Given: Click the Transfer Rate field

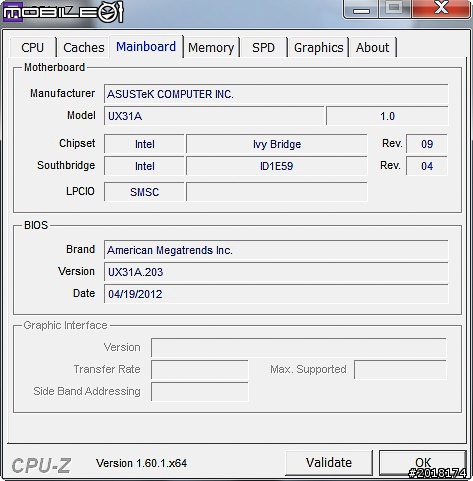Looking at the screenshot, I should pos(200,370).
